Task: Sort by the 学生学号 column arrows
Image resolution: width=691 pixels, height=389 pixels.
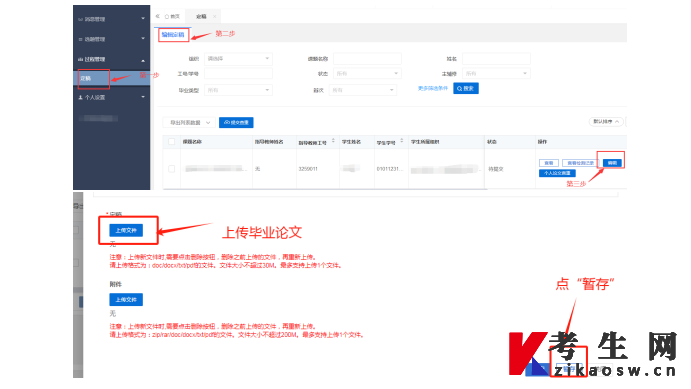Action: 401,141
